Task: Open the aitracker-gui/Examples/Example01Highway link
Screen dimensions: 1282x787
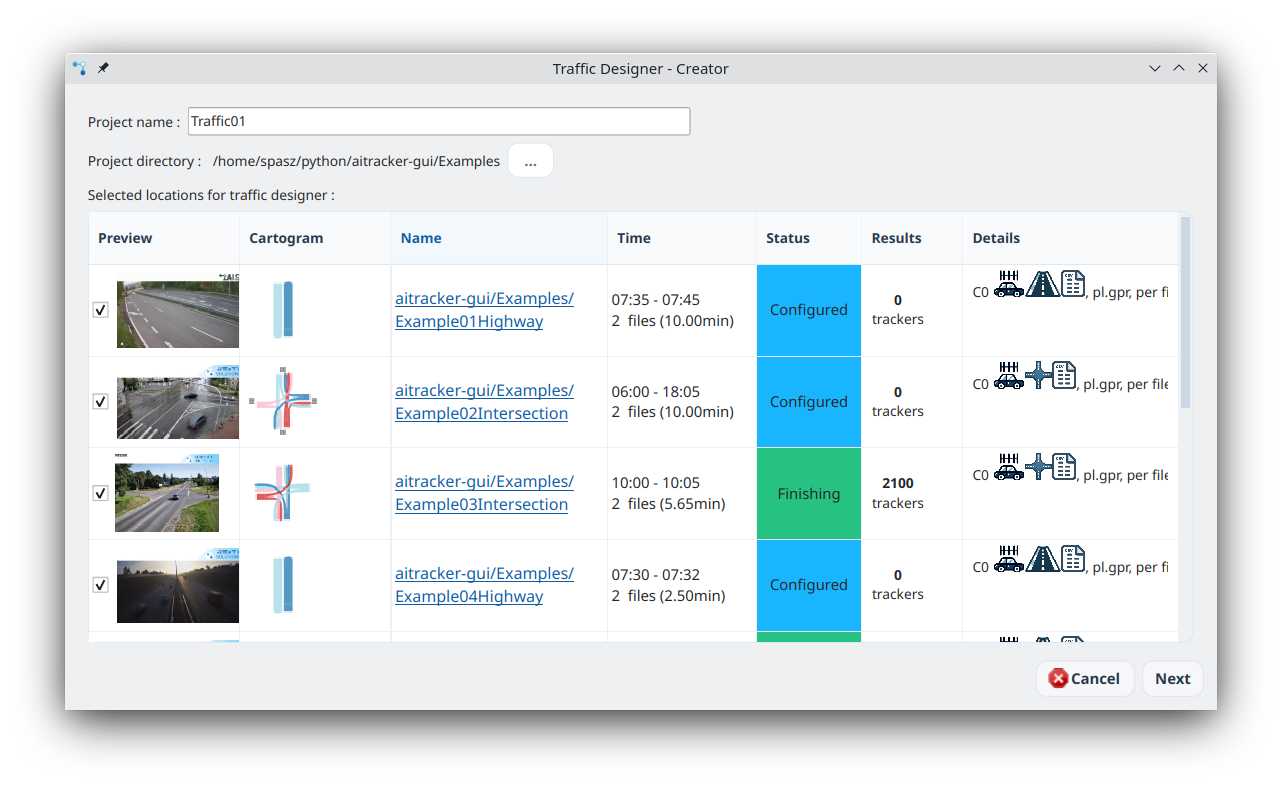Action: [484, 310]
